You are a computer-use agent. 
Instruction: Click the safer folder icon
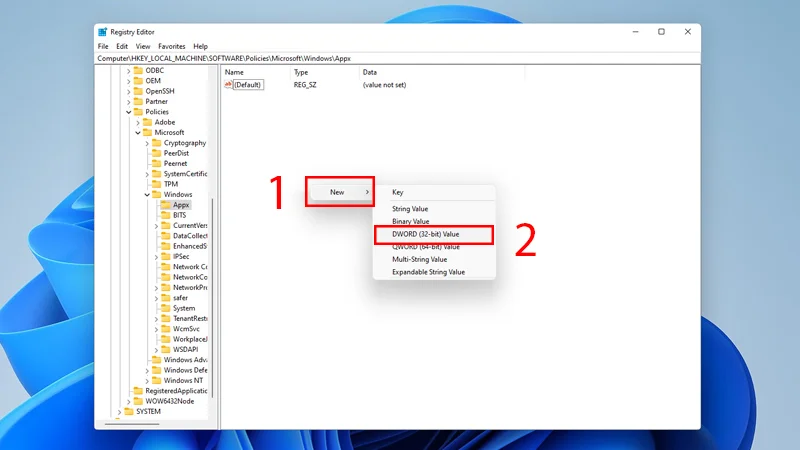[166, 298]
